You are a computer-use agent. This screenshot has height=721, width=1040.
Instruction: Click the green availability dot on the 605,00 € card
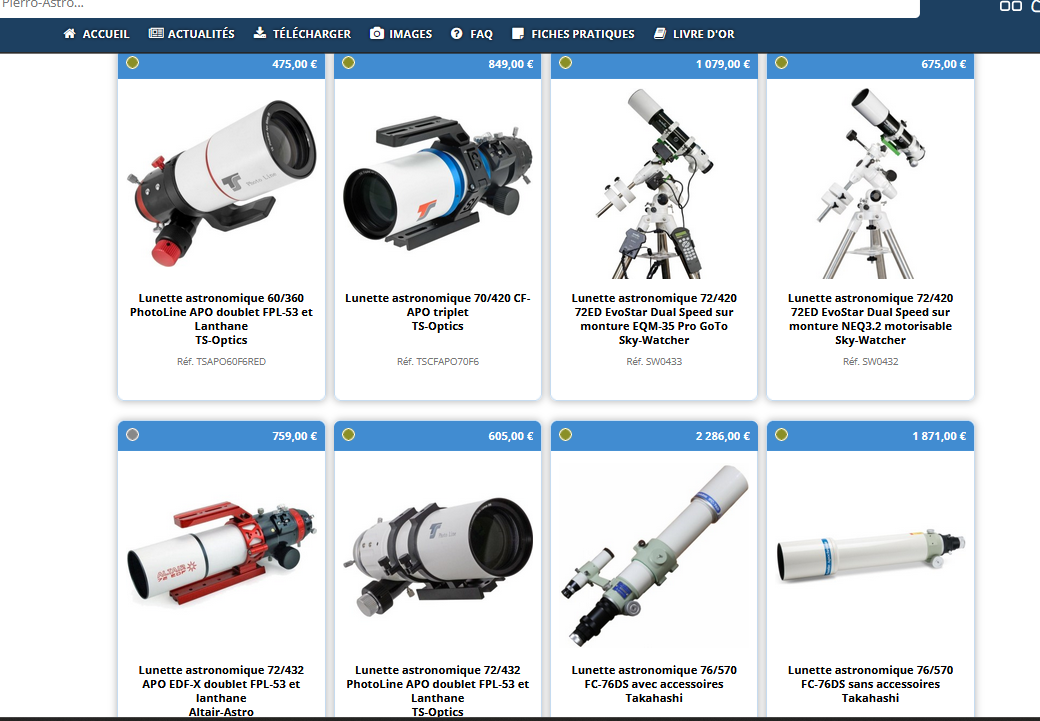349,435
